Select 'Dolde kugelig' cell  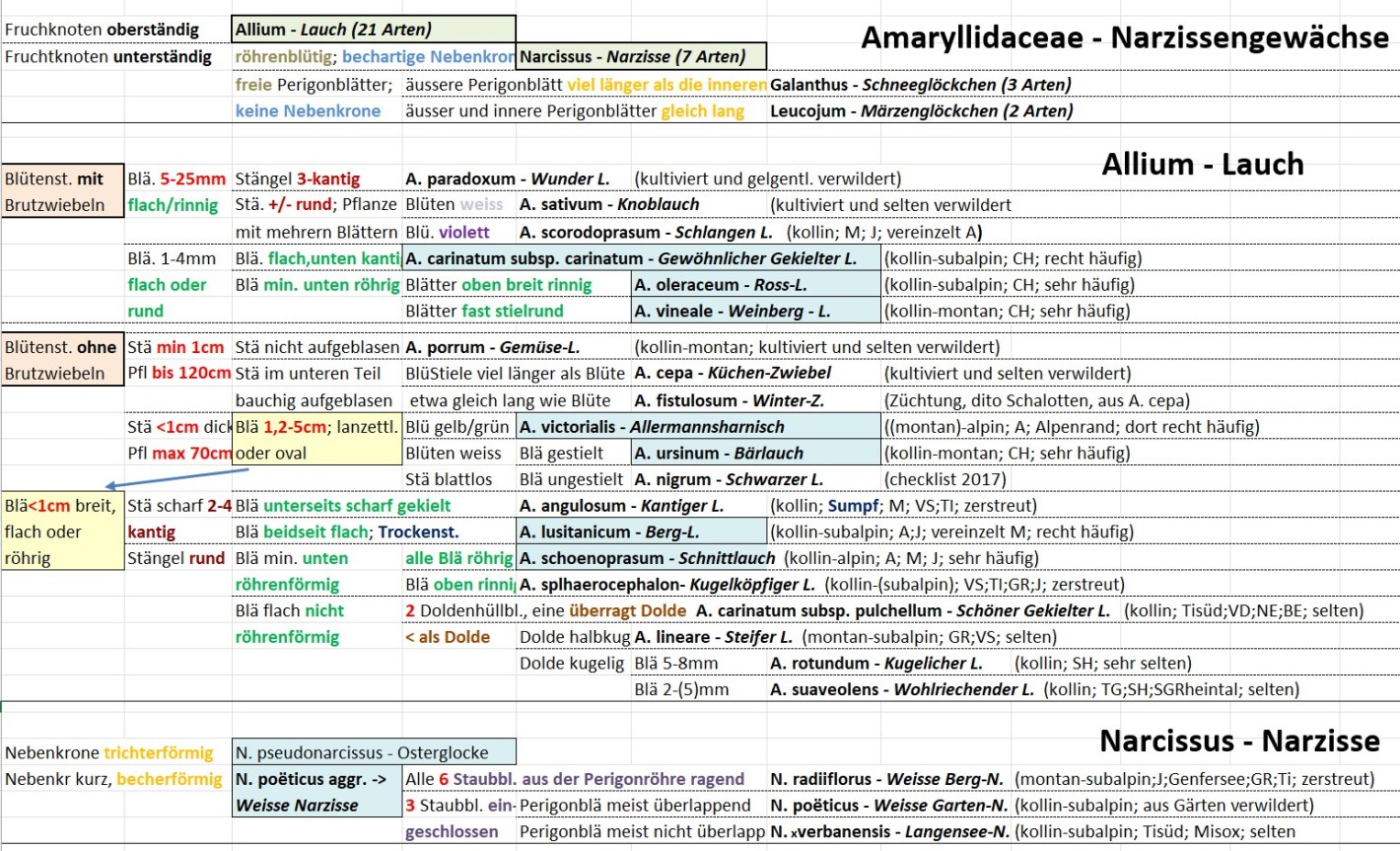click(x=572, y=663)
